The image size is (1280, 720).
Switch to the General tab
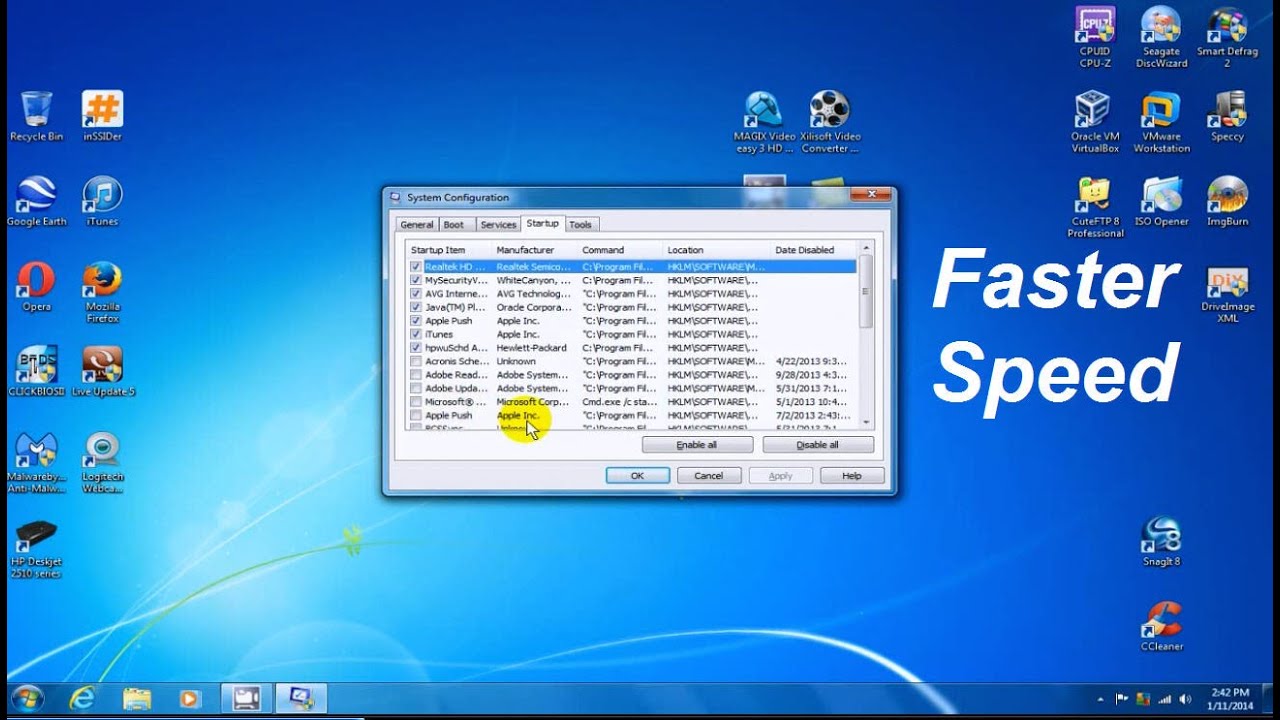tap(417, 225)
